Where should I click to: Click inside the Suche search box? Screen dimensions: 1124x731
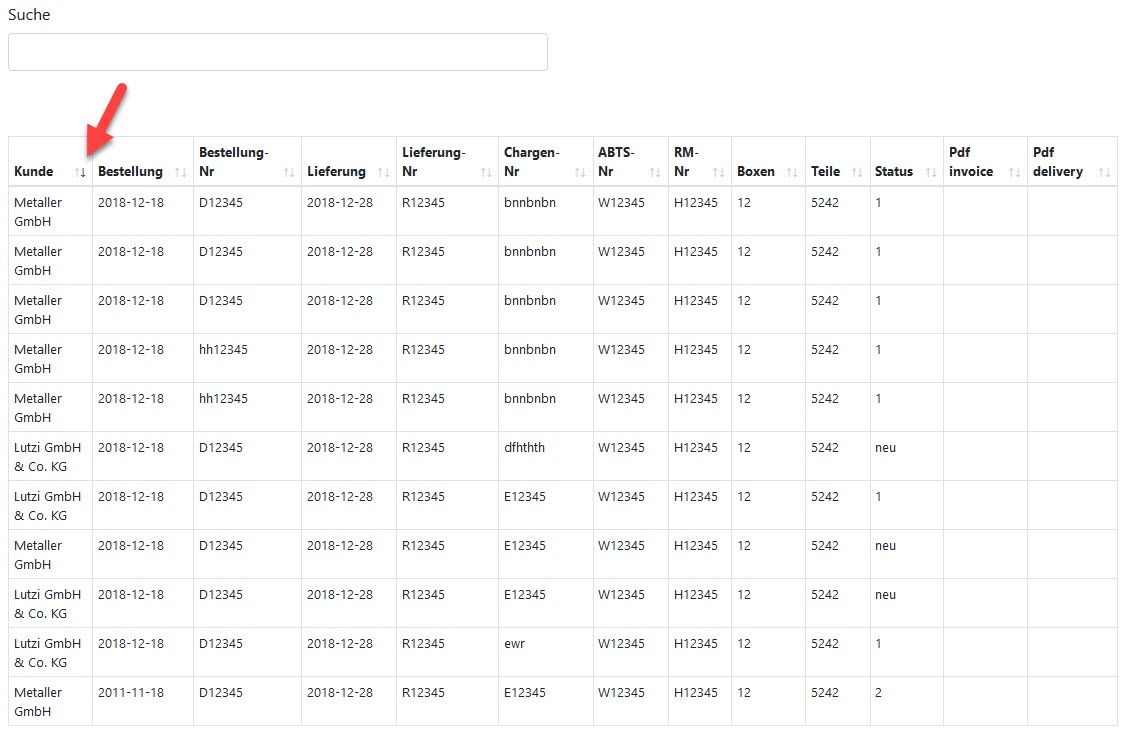point(278,52)
